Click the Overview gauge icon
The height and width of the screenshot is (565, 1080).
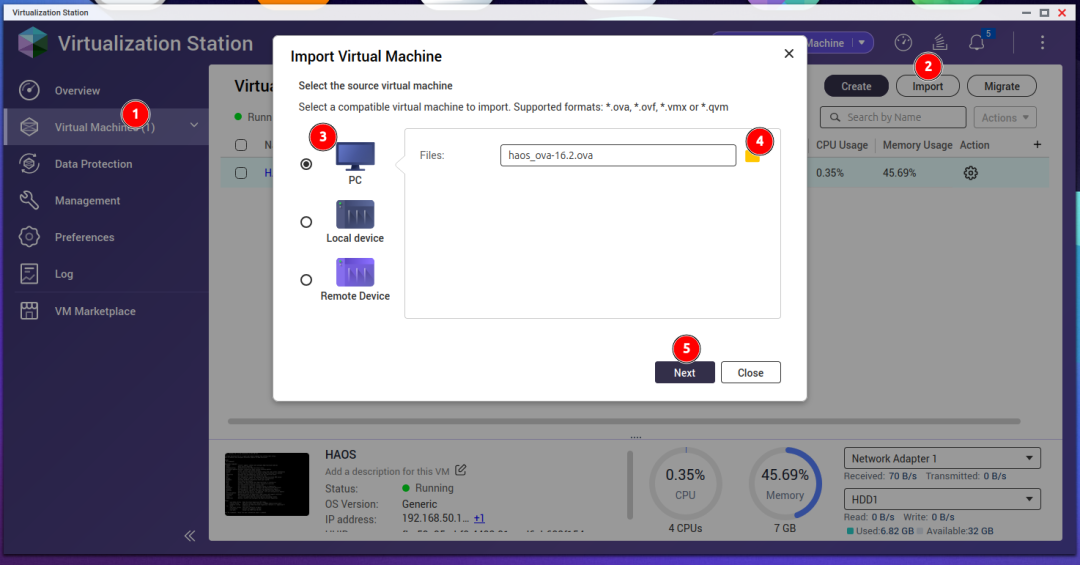coord(29,90)
